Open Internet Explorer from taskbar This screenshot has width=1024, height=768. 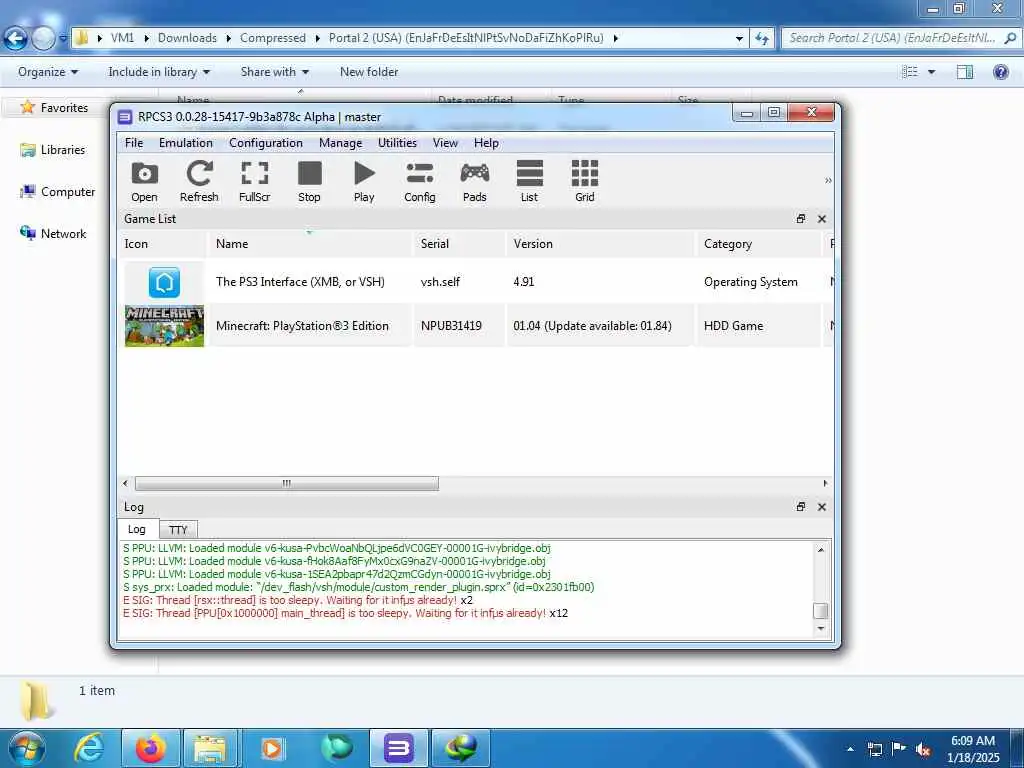pyautogui.click(x=89, y=748)
